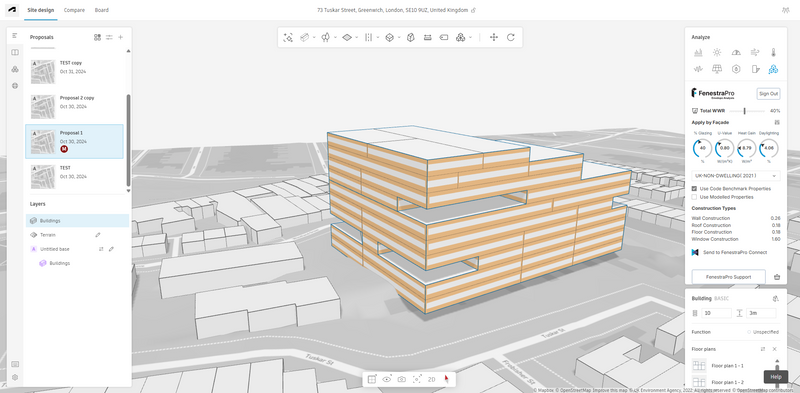Screen dimensions: 800x393
Task: Open the feedback icon at sidebar bottom
Action: (15, 364)
